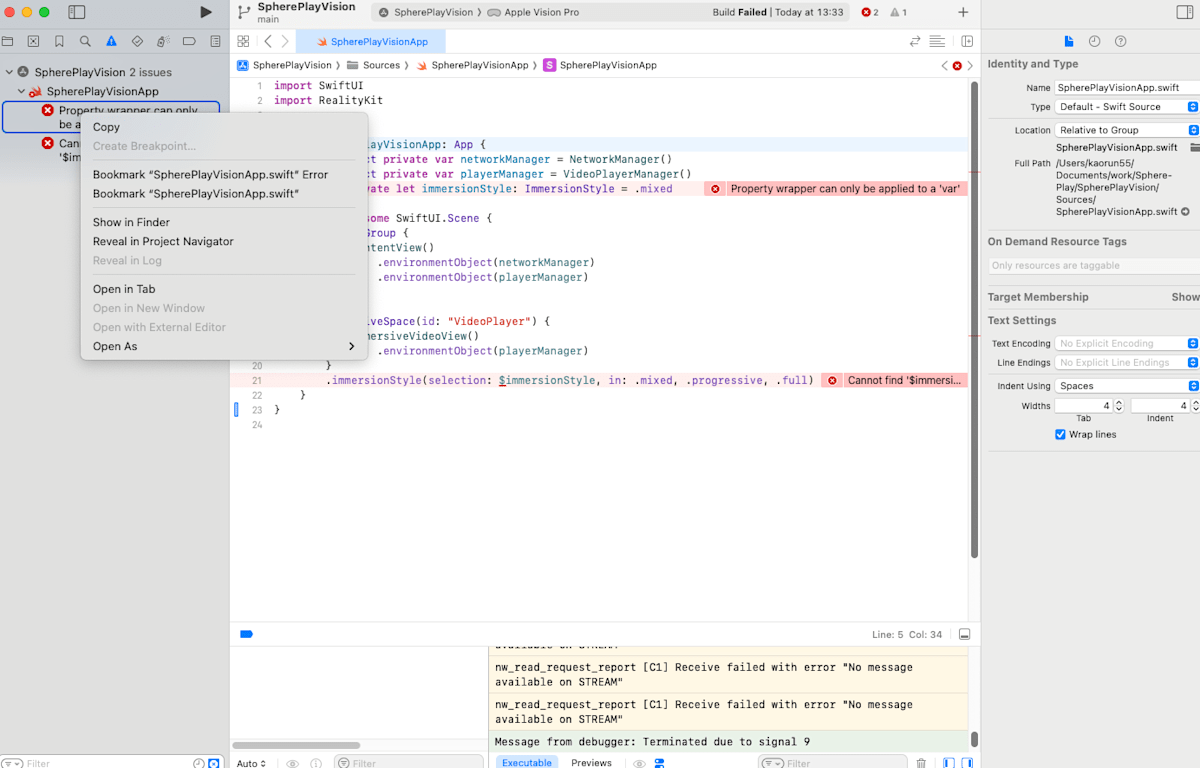Hide the debug area toggle icon

pyautogui.click(x=964, y=634)
